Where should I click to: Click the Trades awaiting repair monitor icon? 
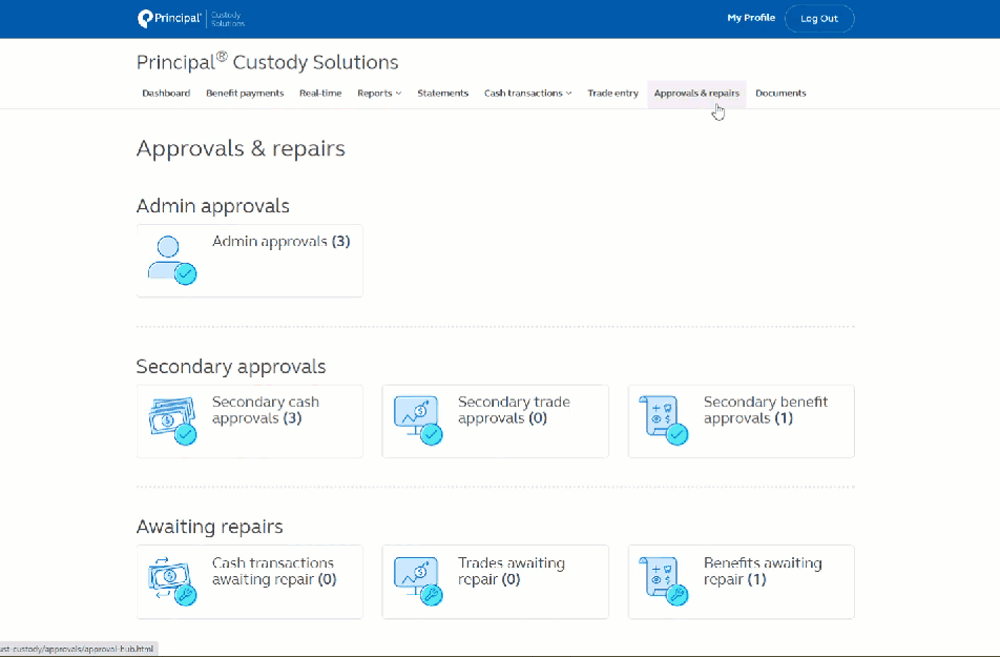[x=415, y=580]
